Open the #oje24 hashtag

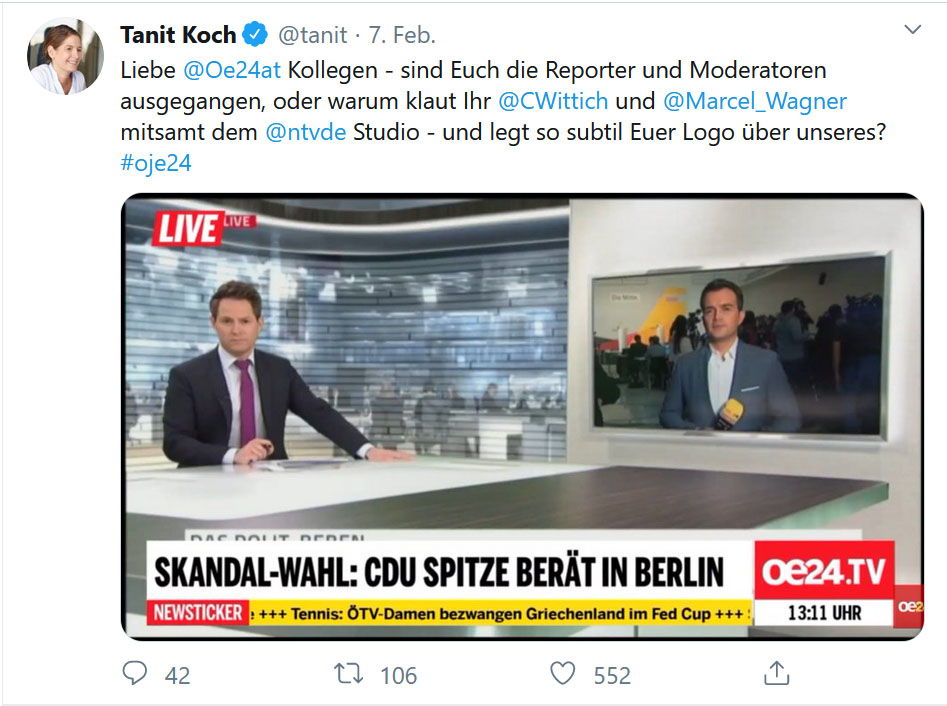click(x=156, y=162)
